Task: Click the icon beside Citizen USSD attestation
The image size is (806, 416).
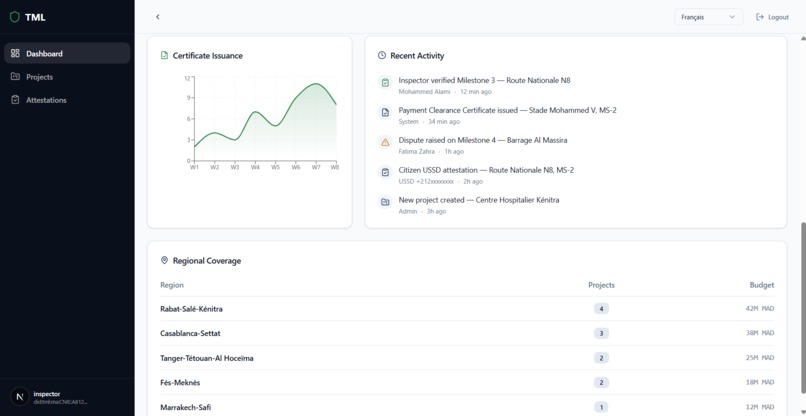Action: point(385,172)
